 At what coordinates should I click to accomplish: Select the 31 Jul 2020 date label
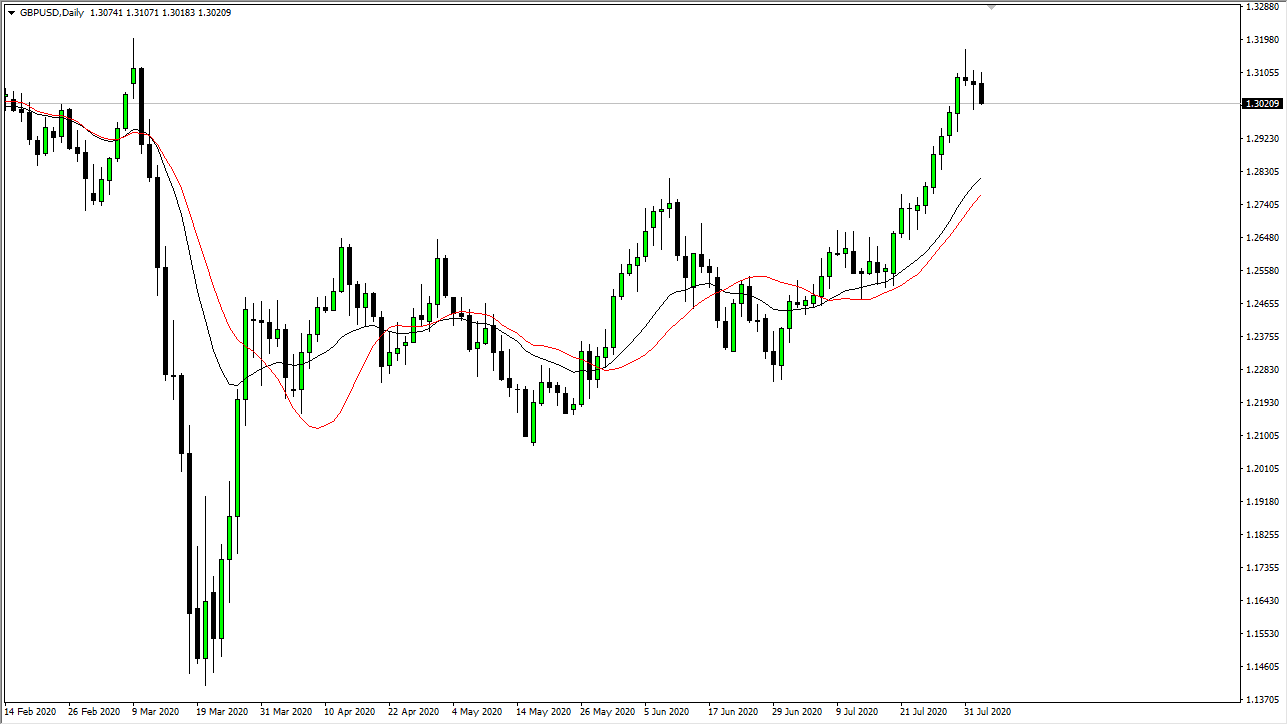[x=988, y=712]
